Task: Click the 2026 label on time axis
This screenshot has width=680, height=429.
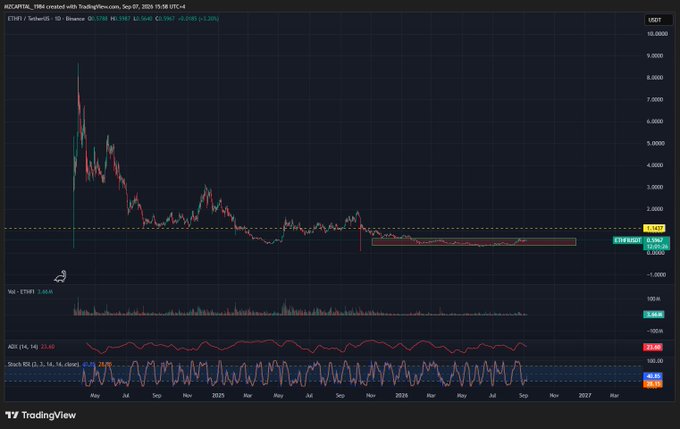Action: (402, 396)
